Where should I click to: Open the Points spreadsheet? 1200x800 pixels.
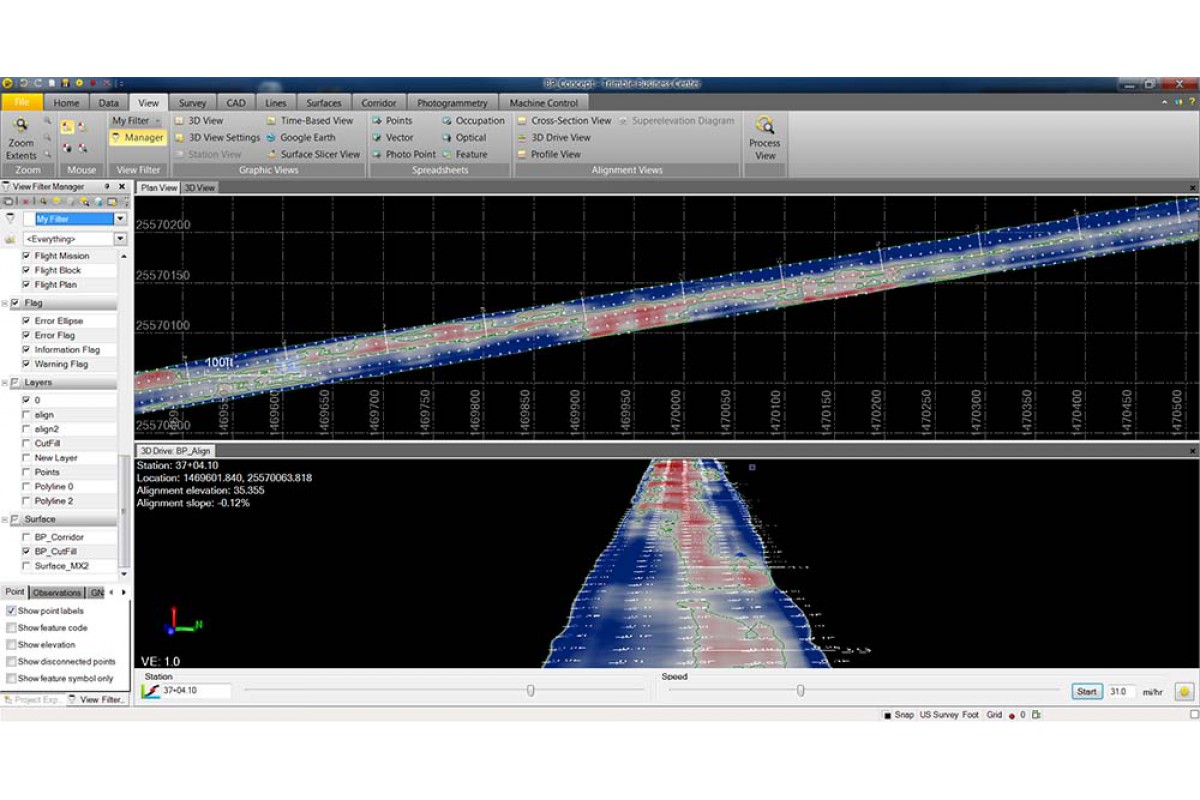[392, 120]
